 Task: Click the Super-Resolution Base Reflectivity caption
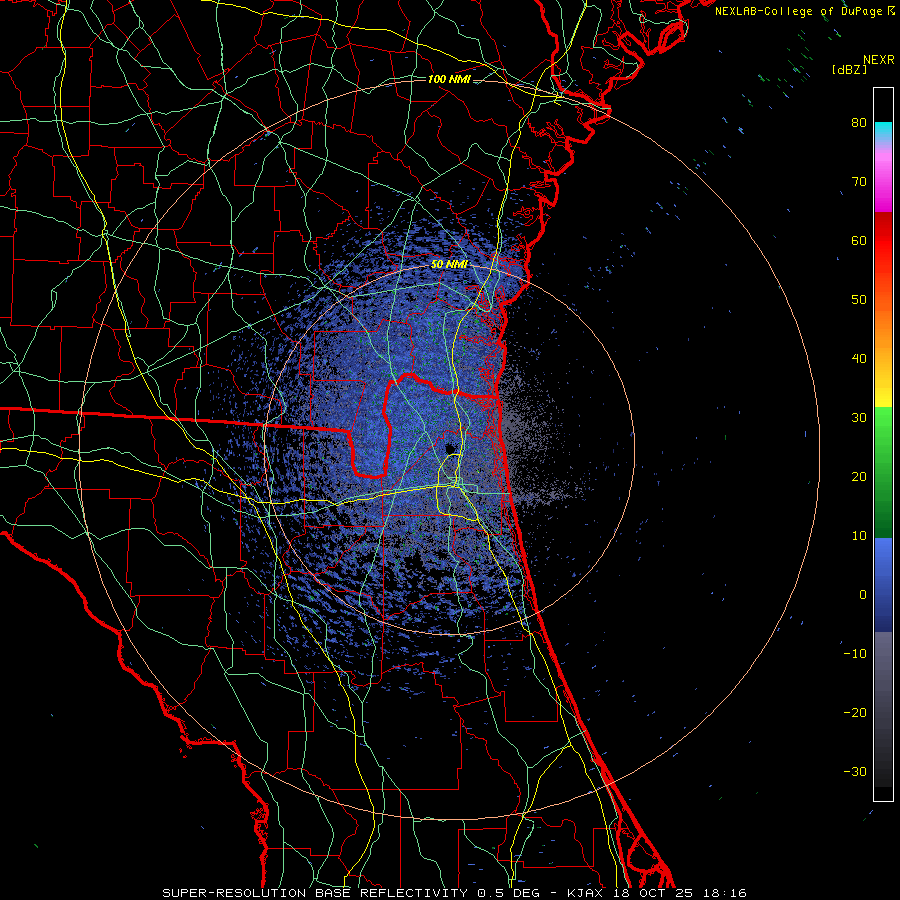[x=454, y=893]
